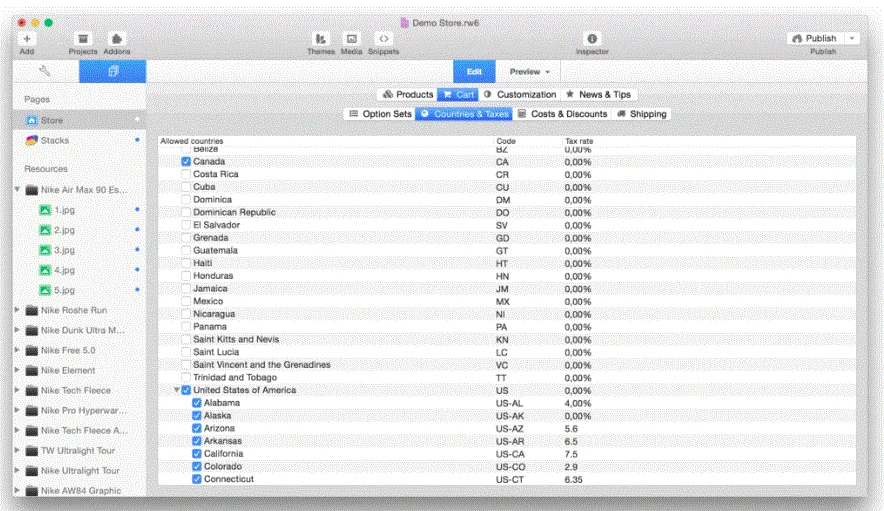The image size is (884, 511).
Task: Open the Themes browser icon
Action: [x=320, y=38]
